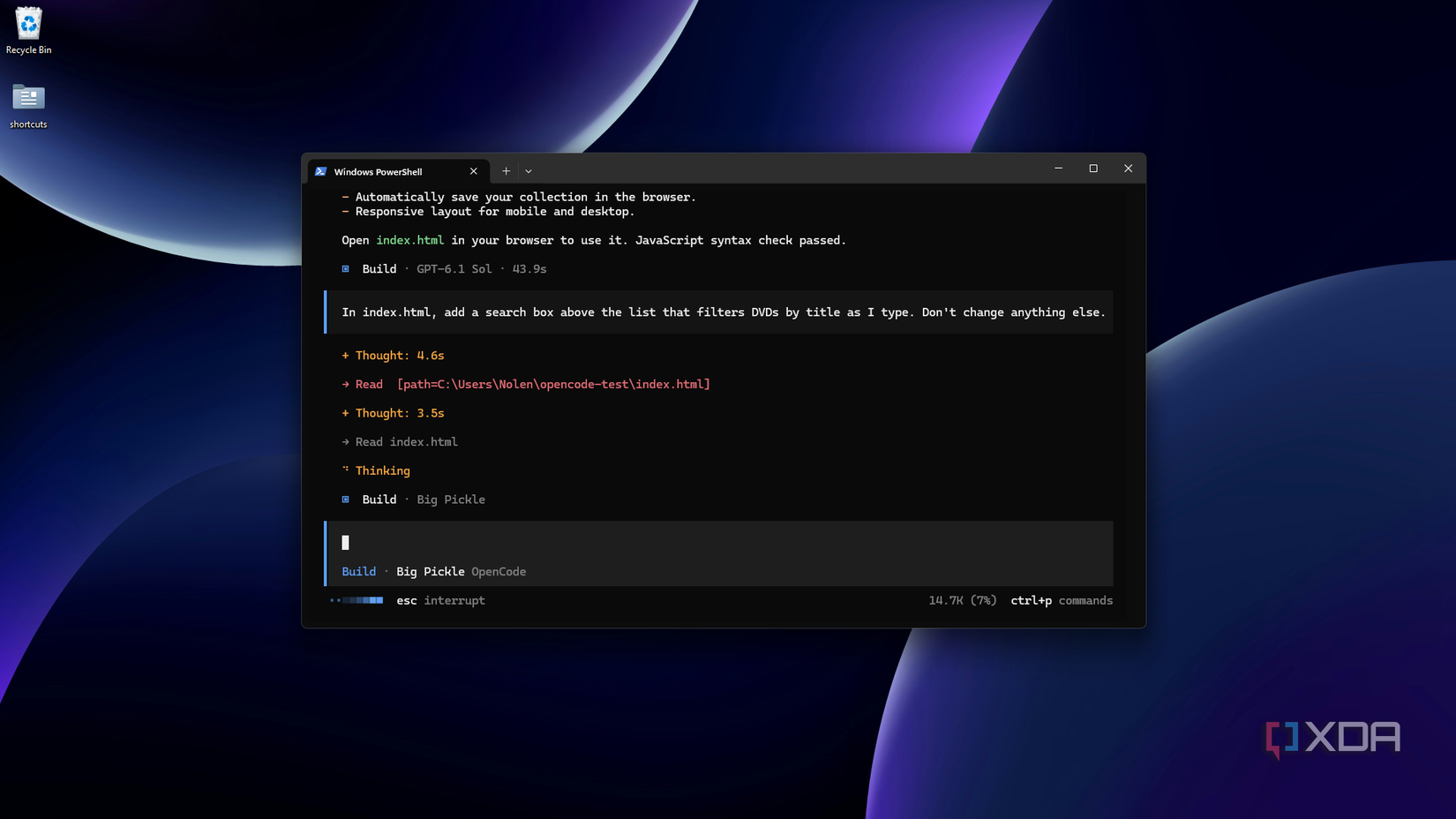Click the 'esc interrupt' hint

440,601
